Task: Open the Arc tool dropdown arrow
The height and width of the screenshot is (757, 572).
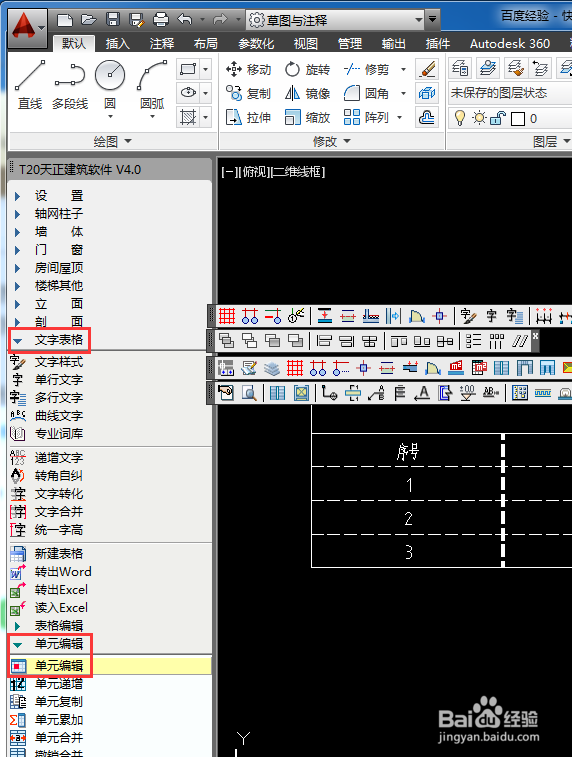Action: point(152,116)
